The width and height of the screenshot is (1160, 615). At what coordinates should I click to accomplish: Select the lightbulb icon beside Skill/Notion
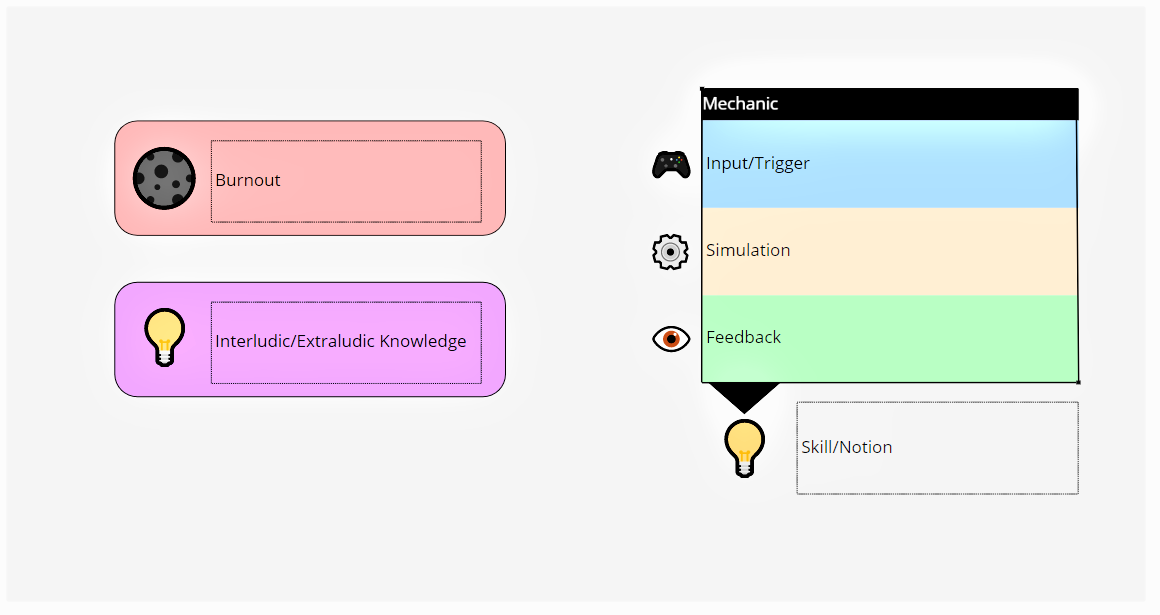pyautogui.click(x=744, y=447)
